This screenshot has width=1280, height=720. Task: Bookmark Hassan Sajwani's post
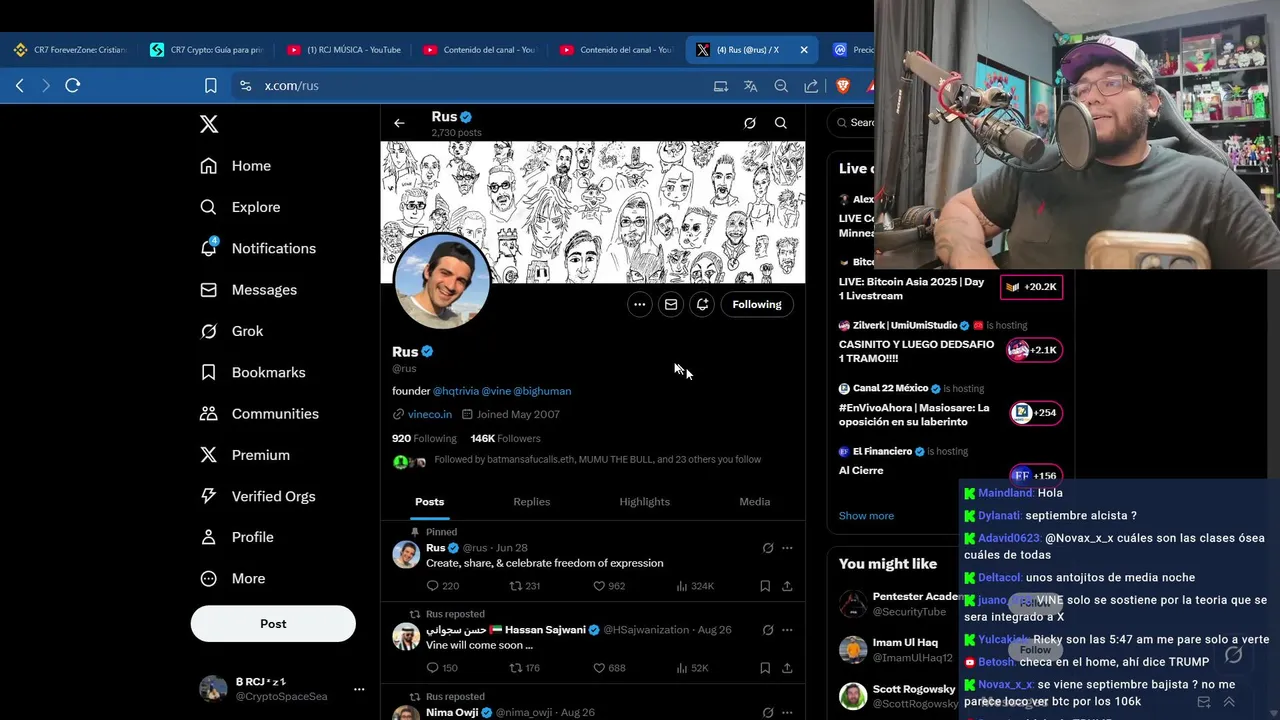[765, 668]
